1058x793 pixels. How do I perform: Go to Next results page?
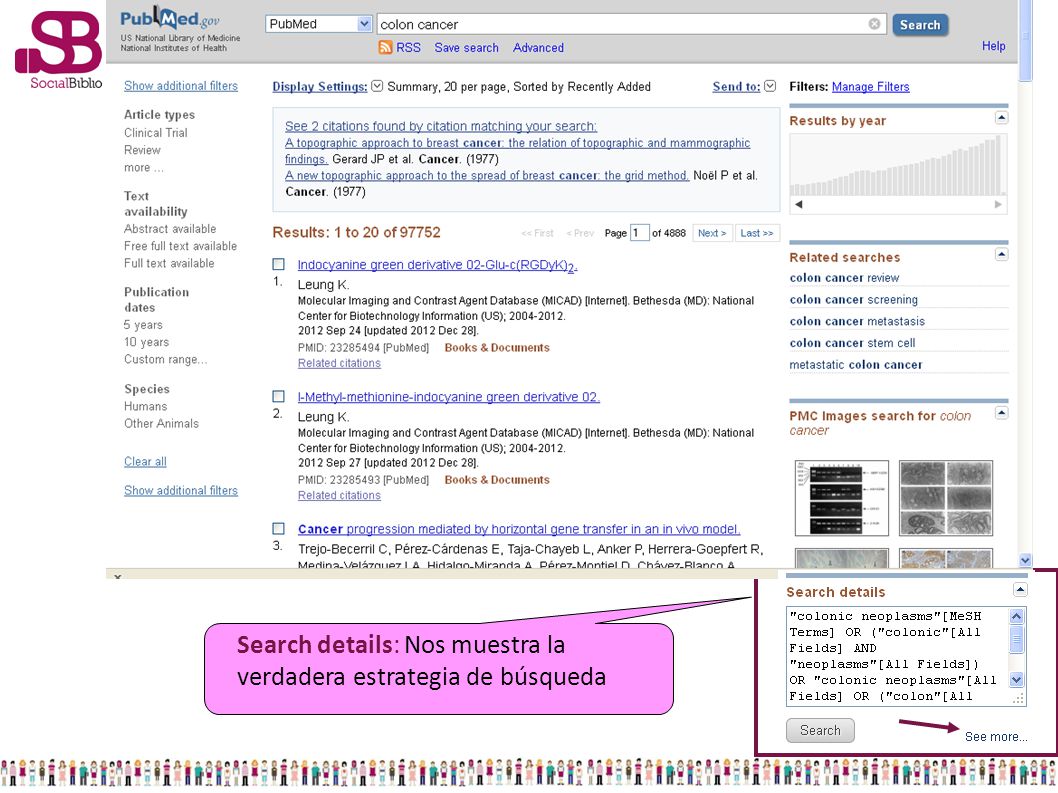pyautogui.click(x=712, y=233)
